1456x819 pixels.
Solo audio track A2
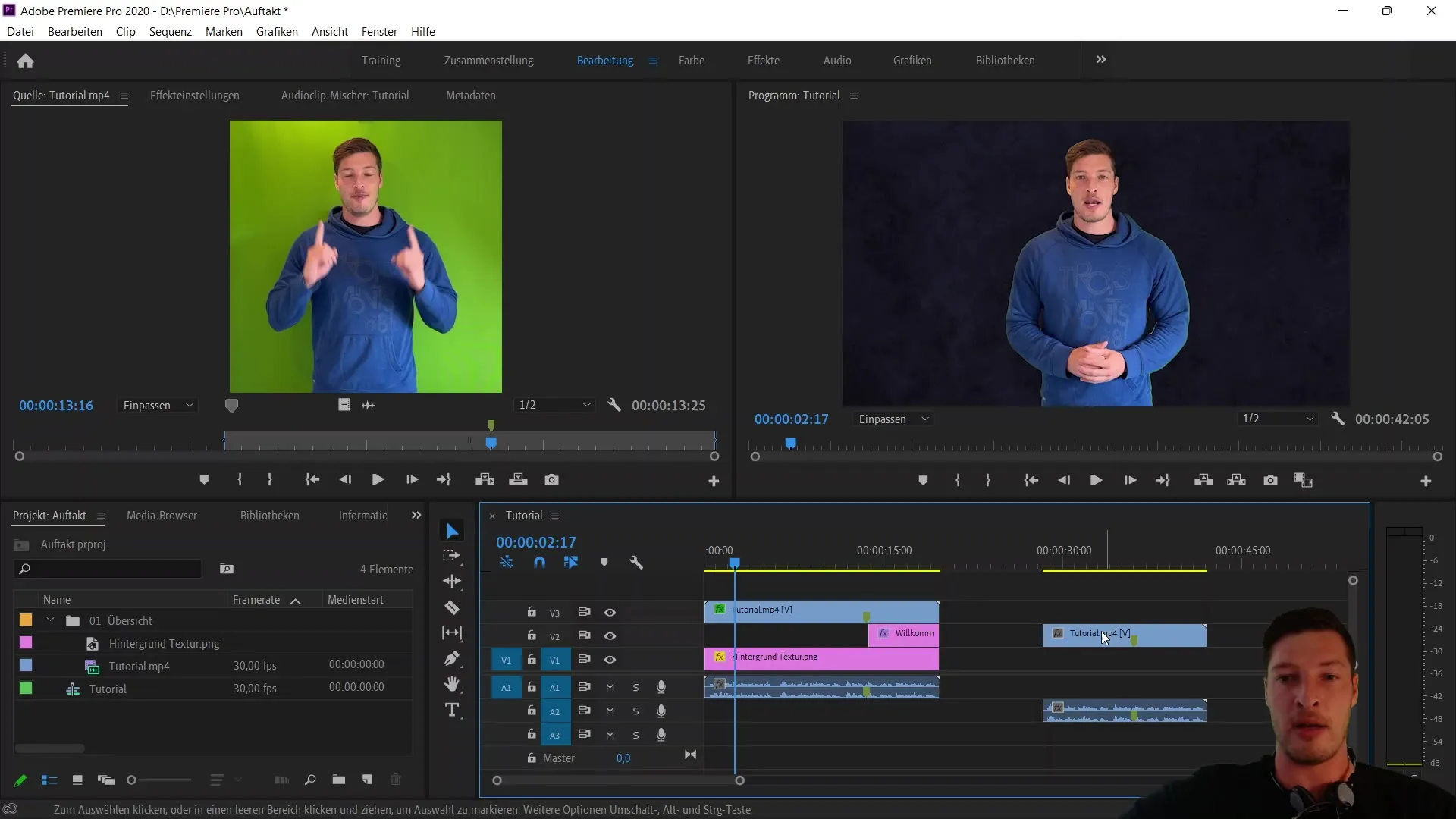[635, 711]
